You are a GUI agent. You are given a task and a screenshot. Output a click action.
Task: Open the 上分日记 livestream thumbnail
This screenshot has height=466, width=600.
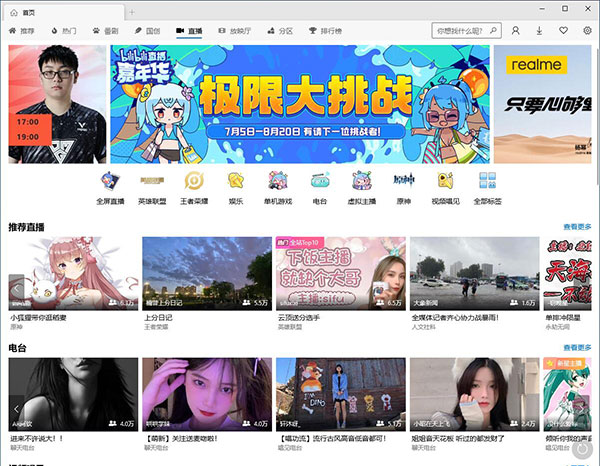pos(207,272)
